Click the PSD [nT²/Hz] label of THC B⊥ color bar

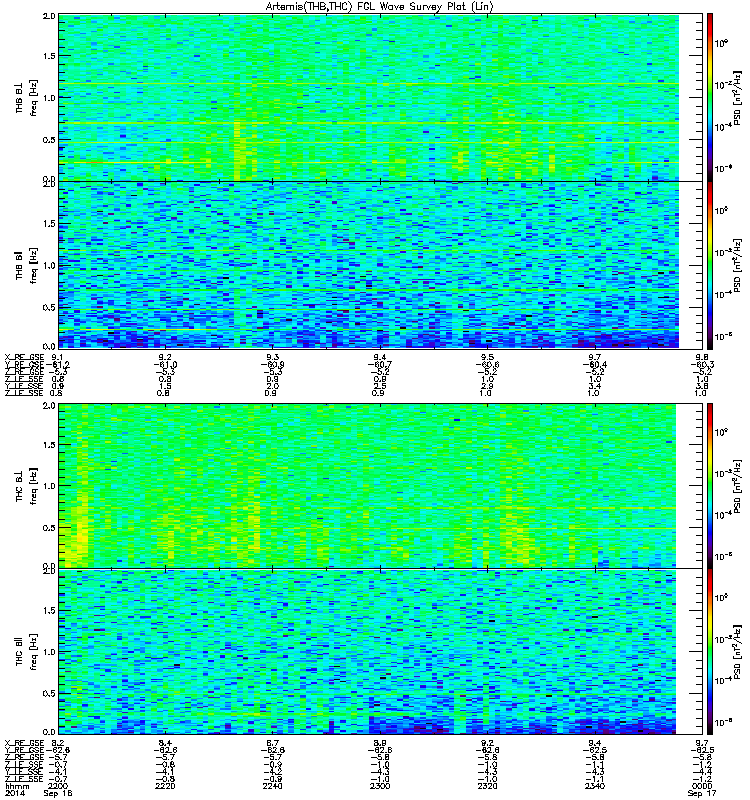click(738, 486)
